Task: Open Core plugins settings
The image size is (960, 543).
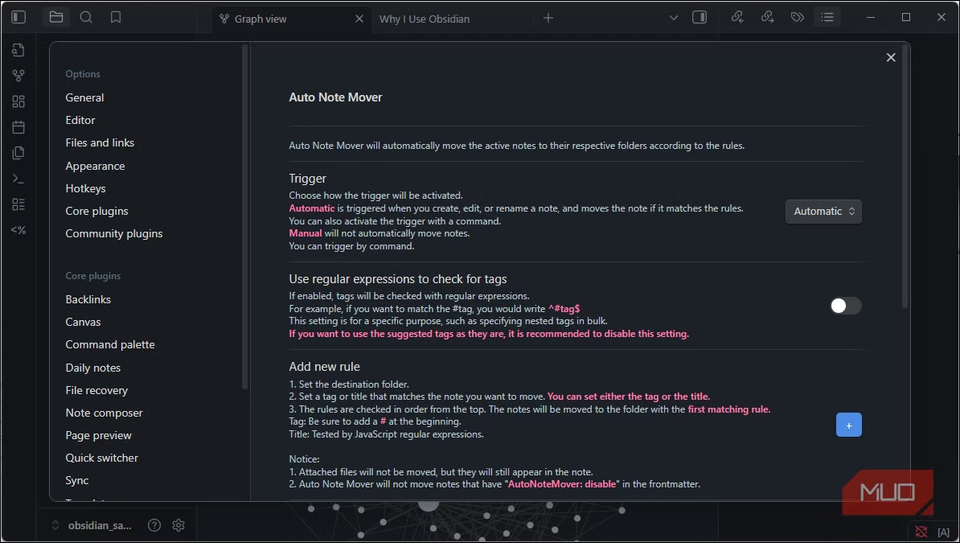Action: tap(97, 211)
